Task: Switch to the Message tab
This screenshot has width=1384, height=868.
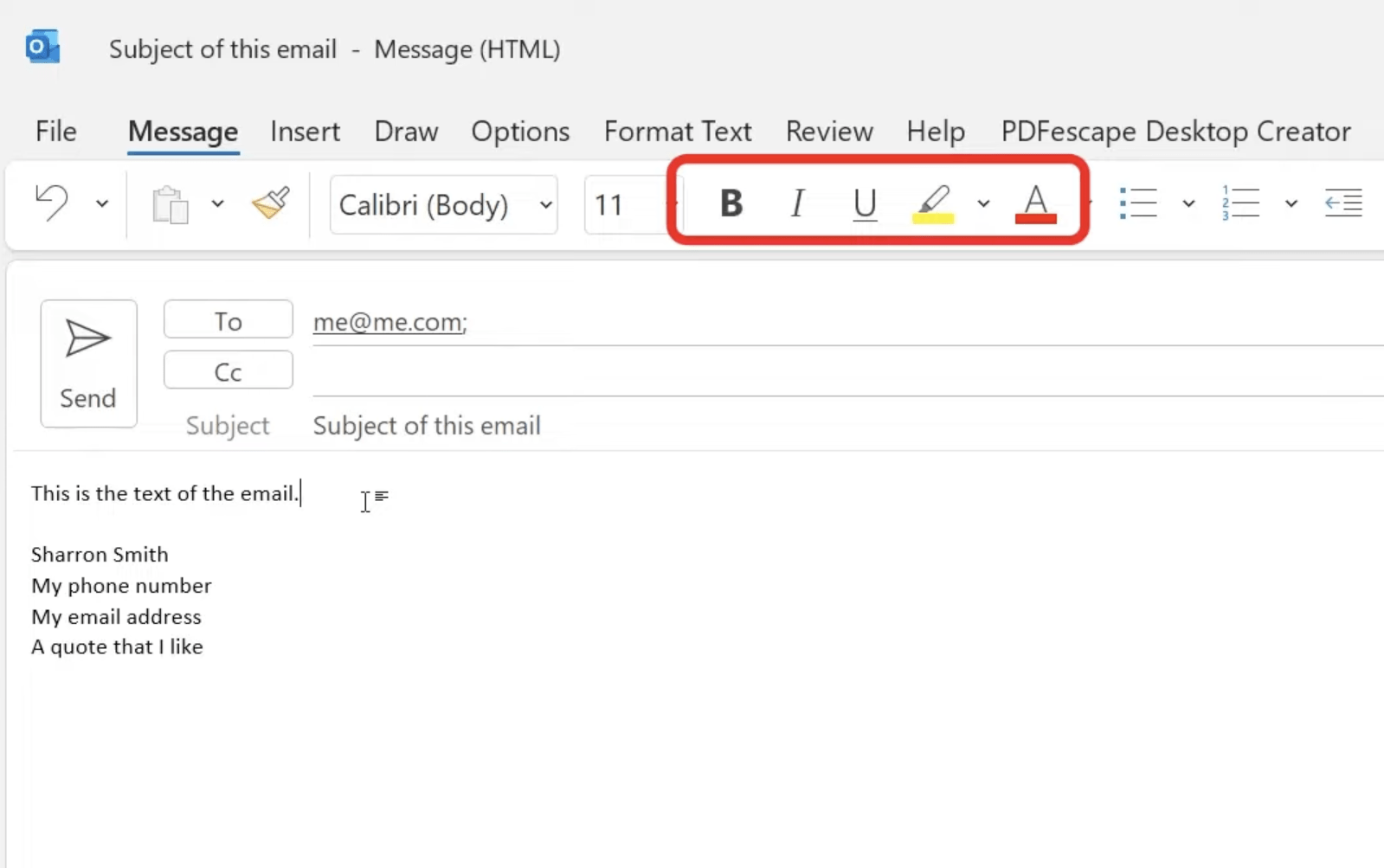Action: point(183,132)
